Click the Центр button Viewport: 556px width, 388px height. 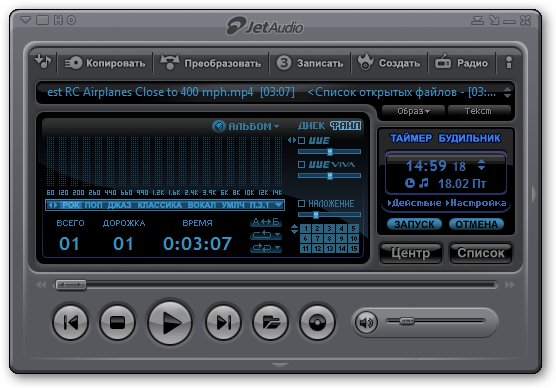coord(411,253)
